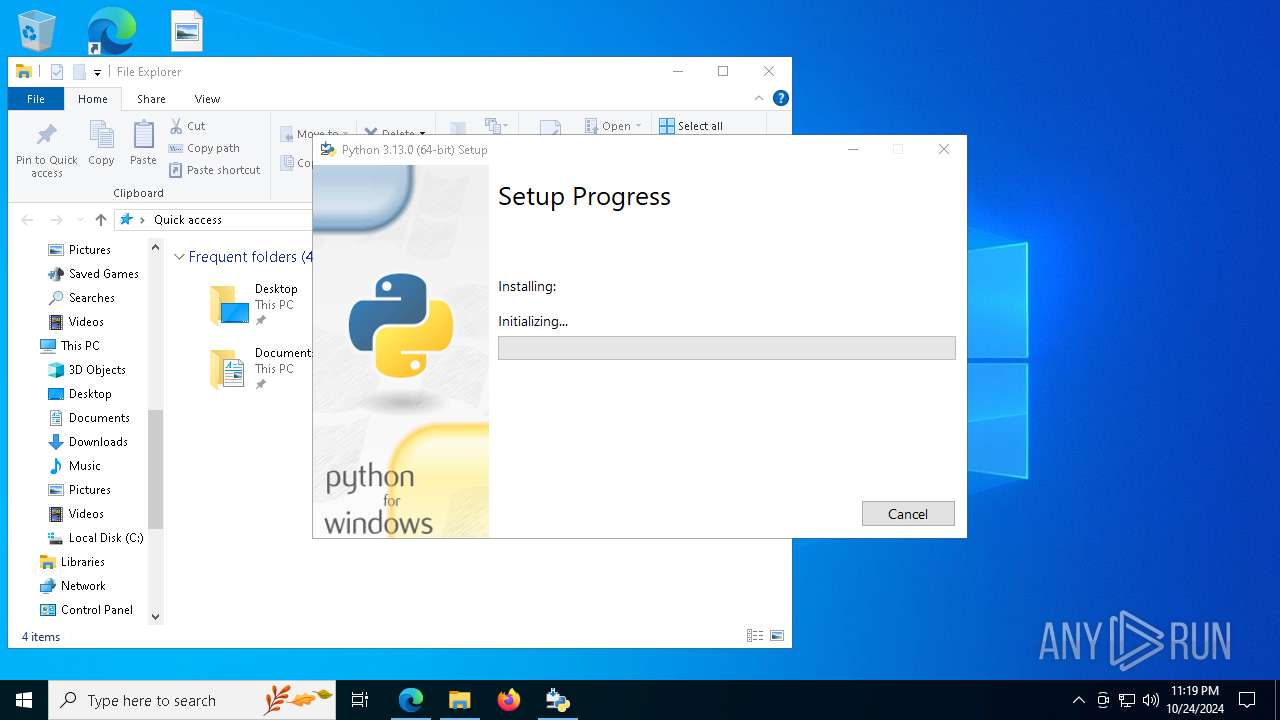This screenshot has width=1280, height=720.
Task: Expand chevron beside Quick access star
Action: pos(142,220)
